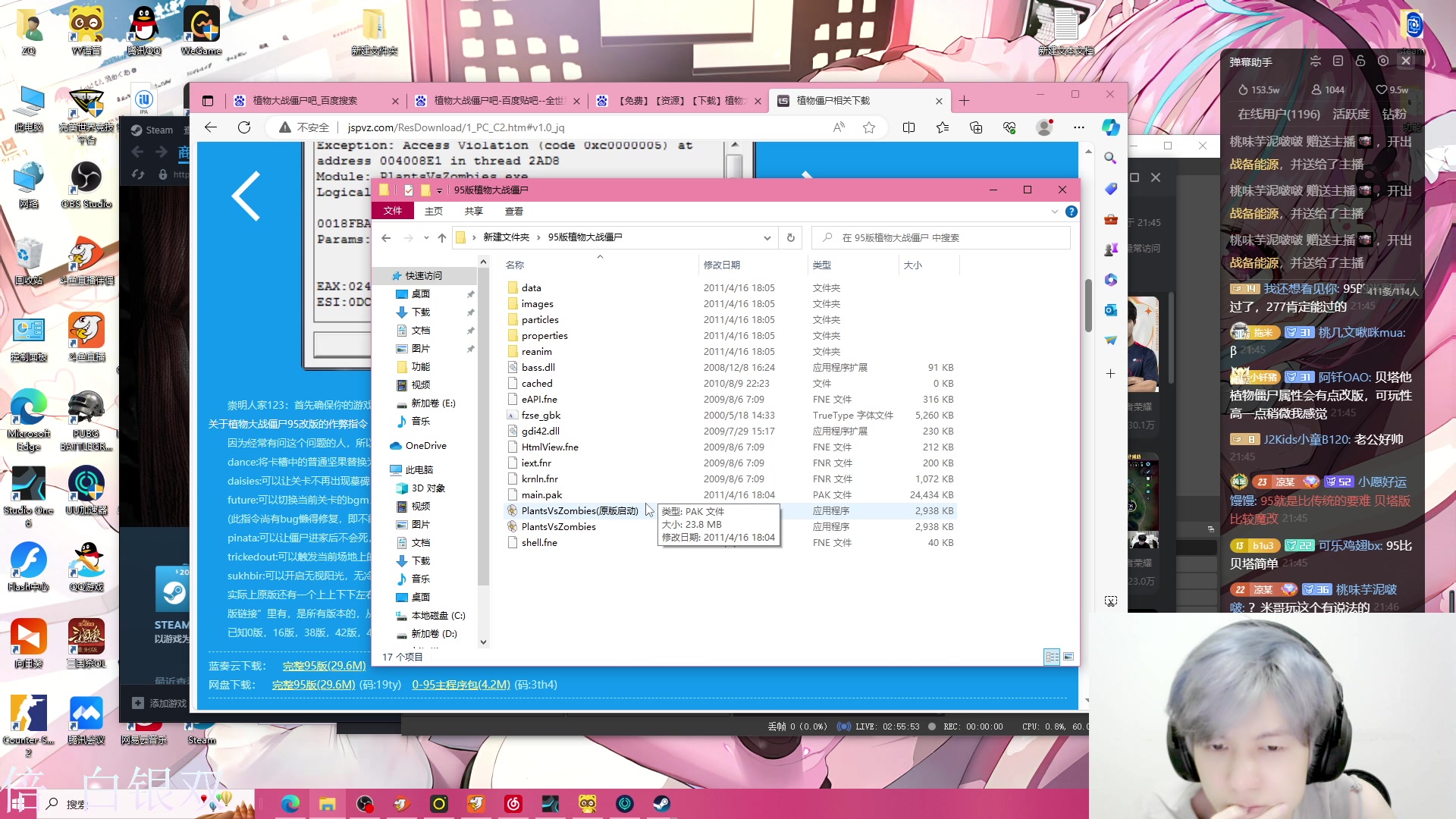Viewport: 1456px width, 819px height.
Task: Select the data folder
Action: [x=531, y=288]
